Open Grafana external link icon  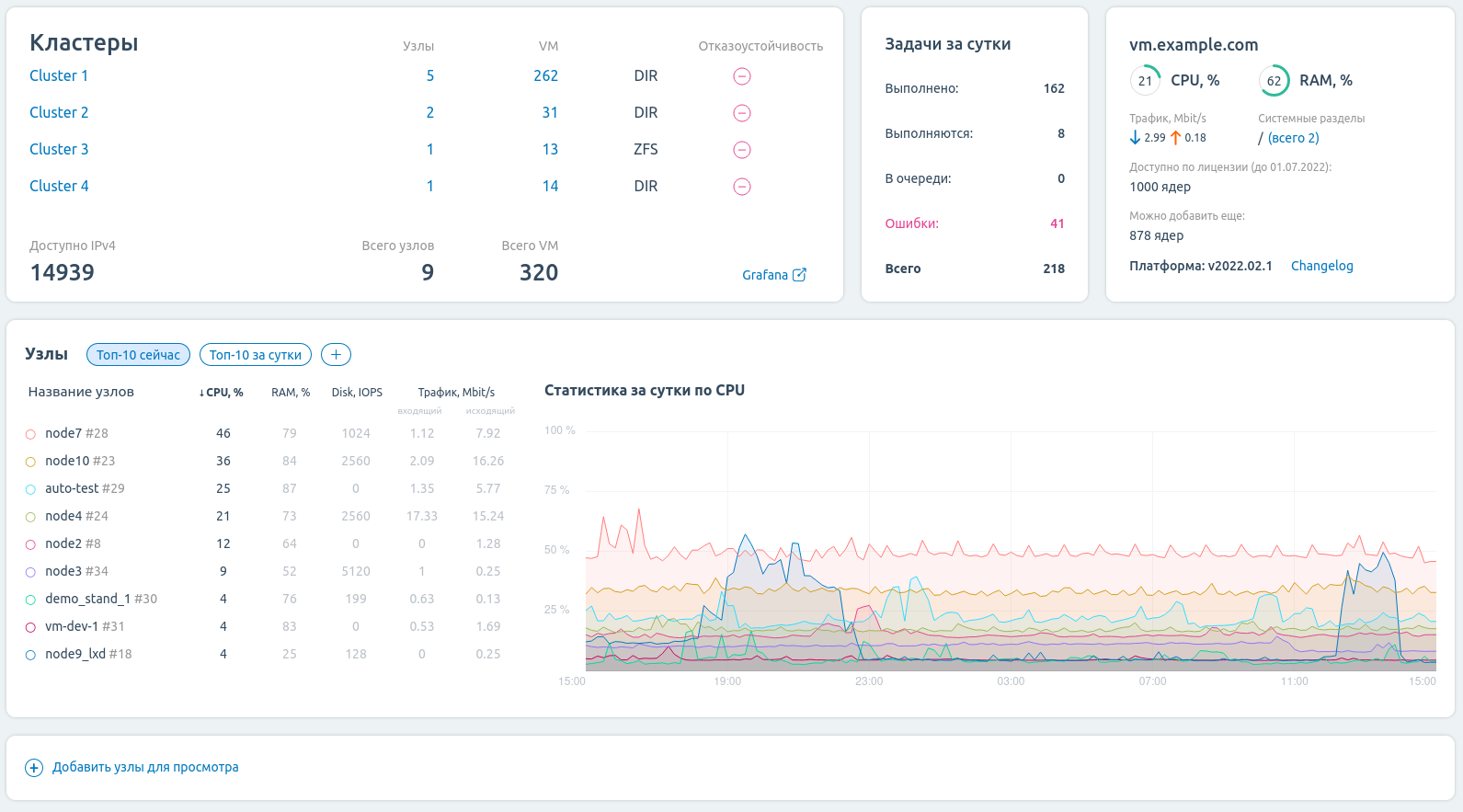pos(800,275)
